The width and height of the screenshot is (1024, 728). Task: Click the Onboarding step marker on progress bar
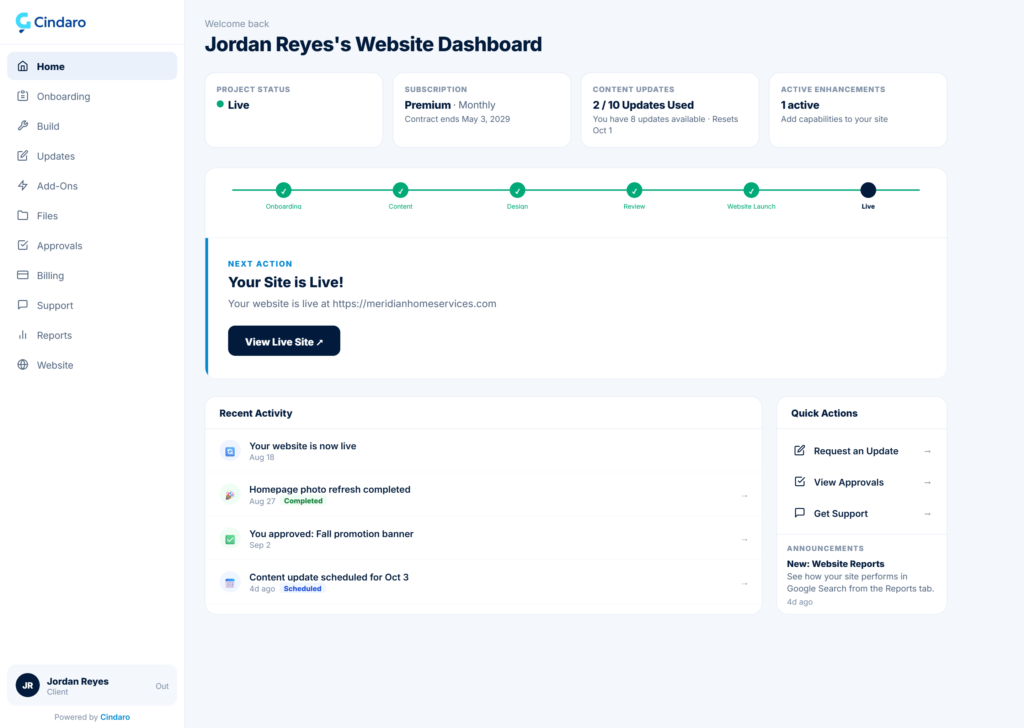pos(283,190)
